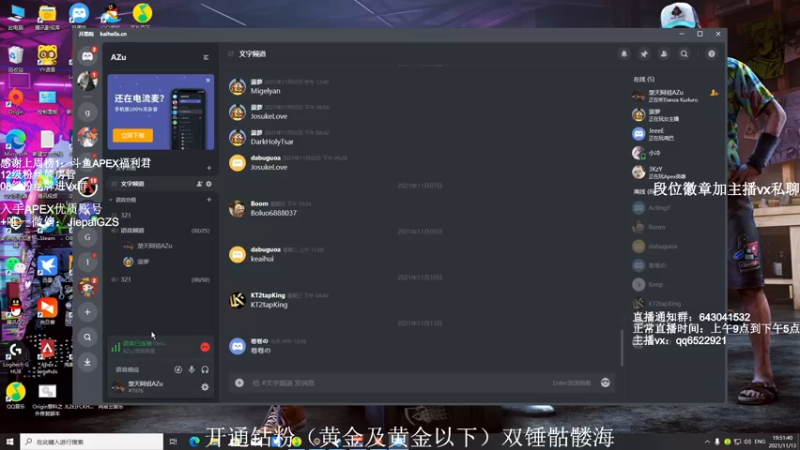This screenshot has height=450, width=800.
Task: Open the cartoon character server with badge 2
Action: click(87, 287)
